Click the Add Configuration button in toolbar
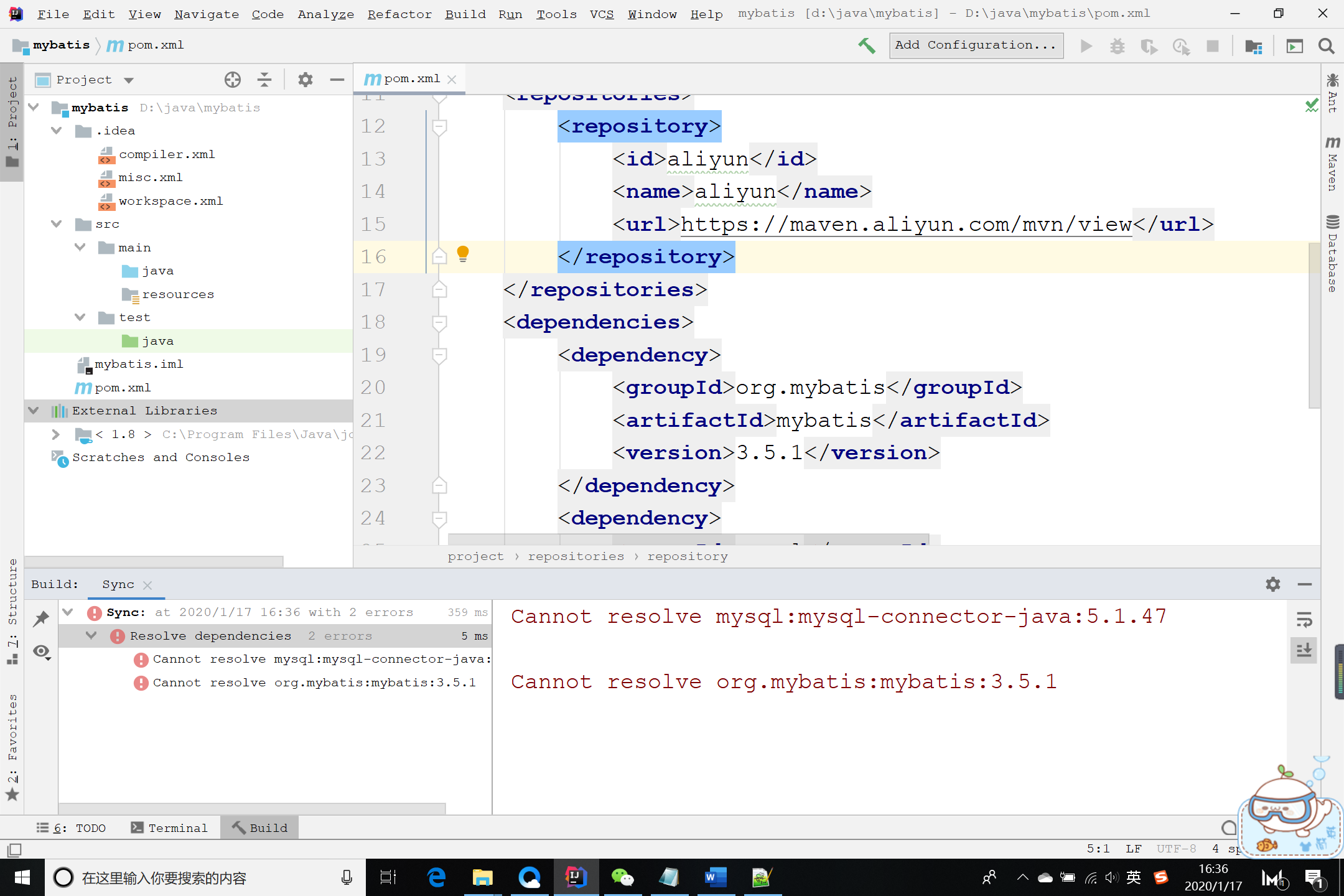The image size is (1344, 896). click(976, 45)
